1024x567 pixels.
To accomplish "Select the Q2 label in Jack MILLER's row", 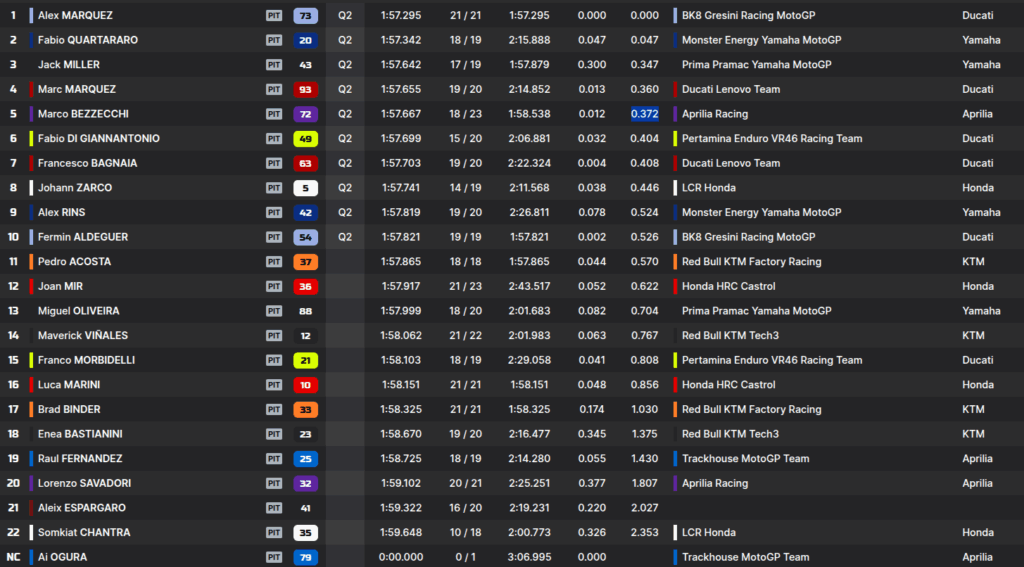I will point(345,65).
